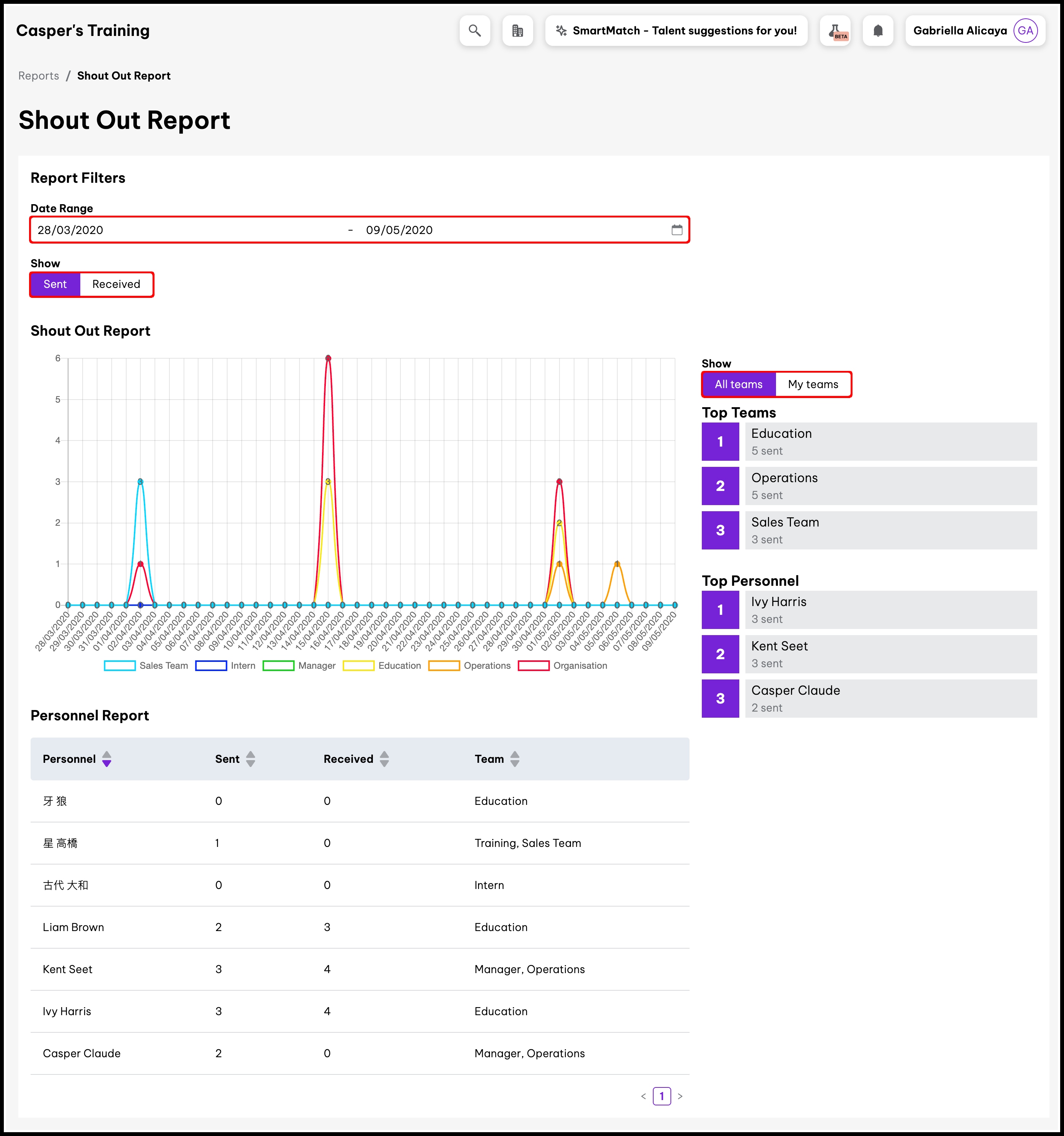Select page 1 in pagination
This screenshot has height=1136, width=1064.
(662, 1096)
